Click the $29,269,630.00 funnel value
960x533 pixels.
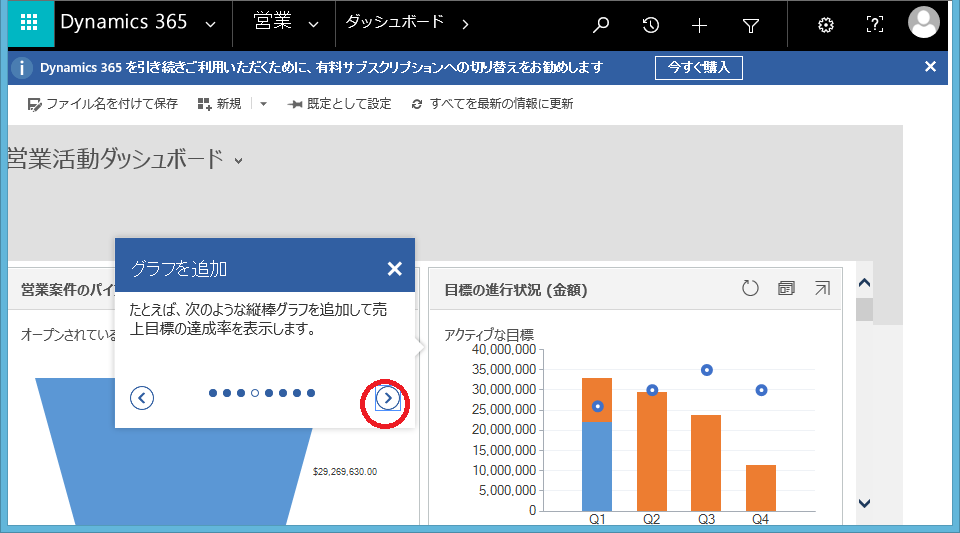point(345,472)
